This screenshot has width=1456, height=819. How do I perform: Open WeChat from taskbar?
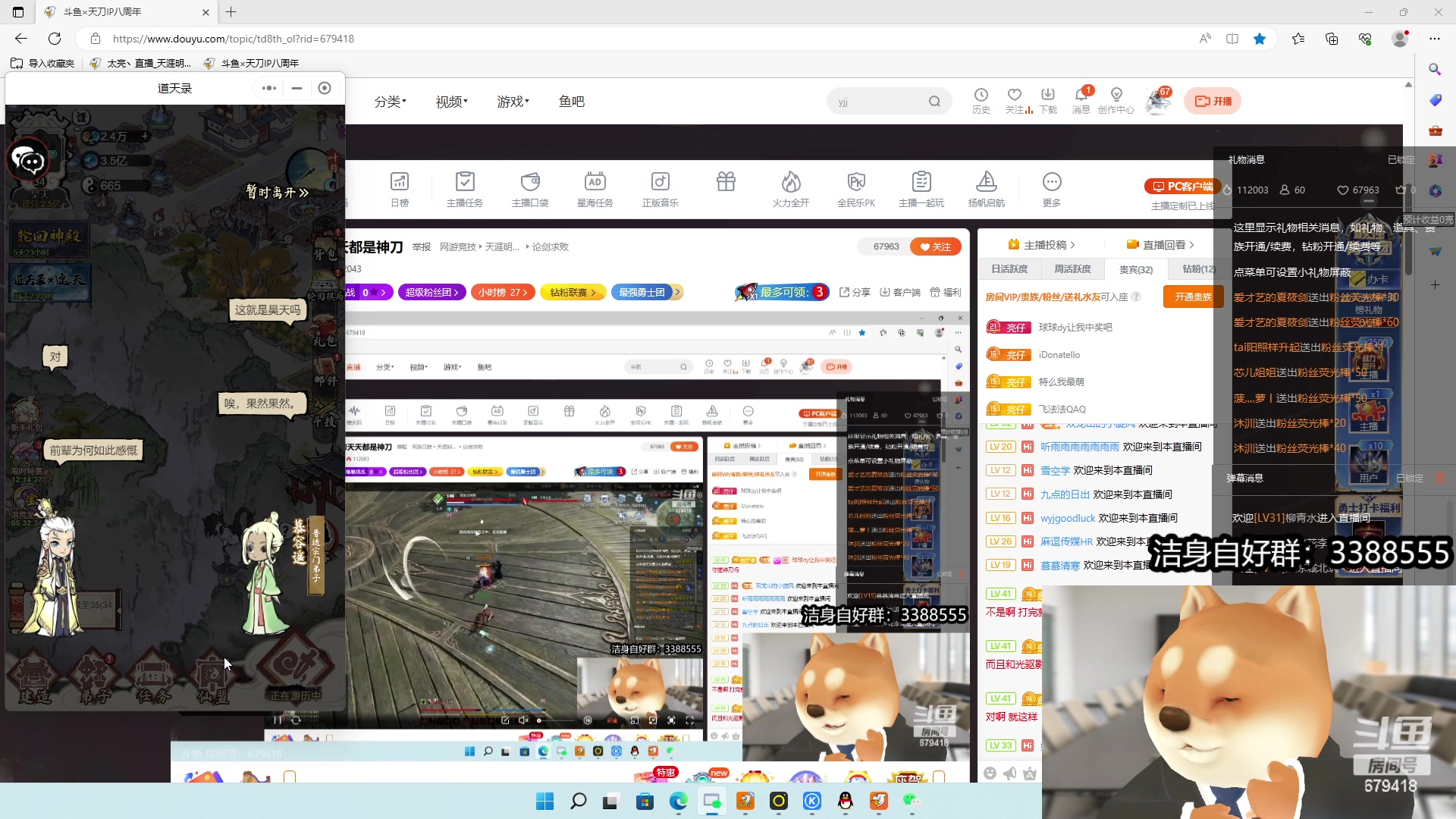911,801
